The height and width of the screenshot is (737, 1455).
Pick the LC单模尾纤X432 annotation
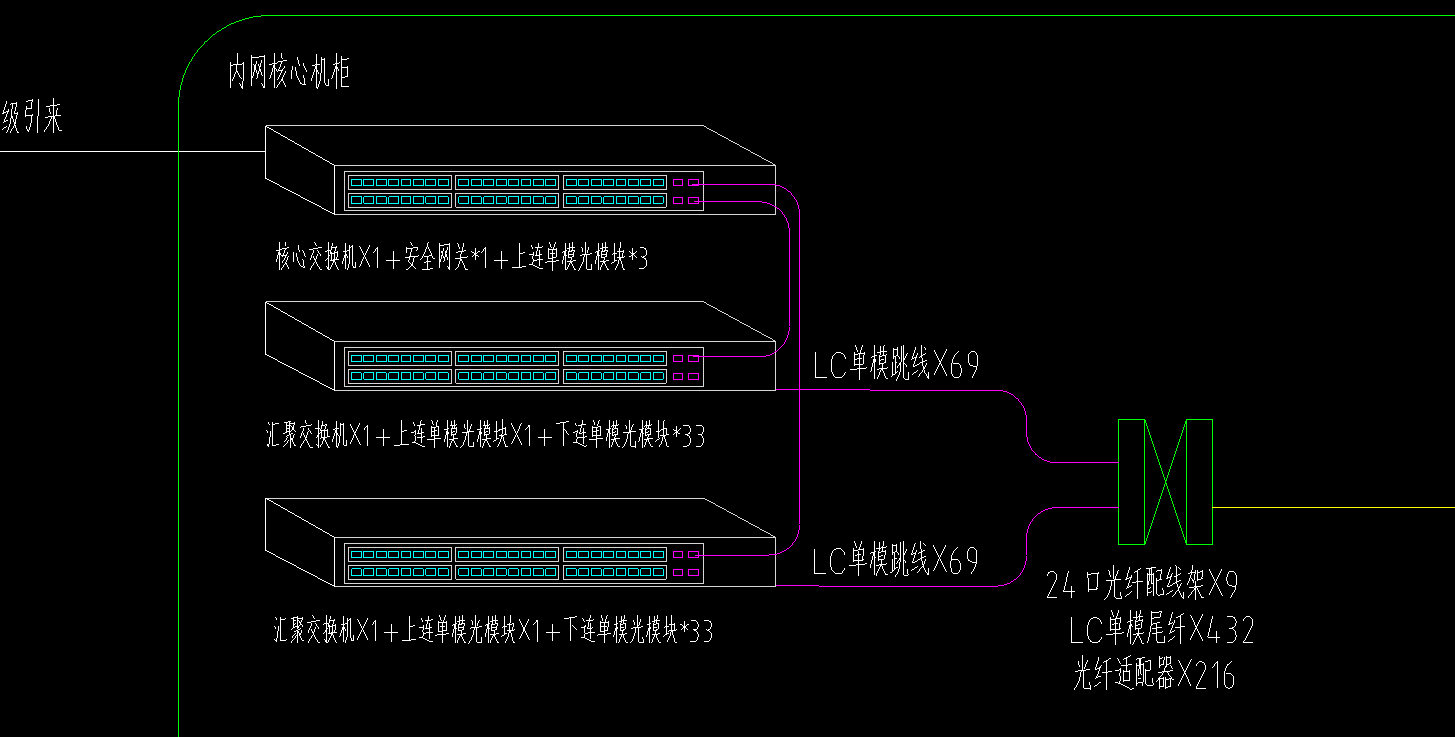[1161, 630]
